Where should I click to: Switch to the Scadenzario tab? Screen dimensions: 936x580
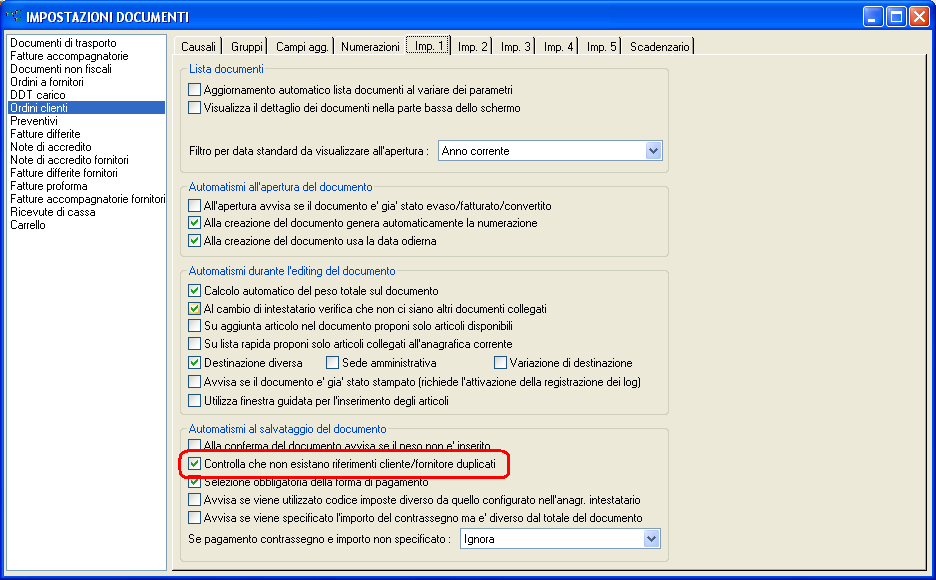coord(660,47)
